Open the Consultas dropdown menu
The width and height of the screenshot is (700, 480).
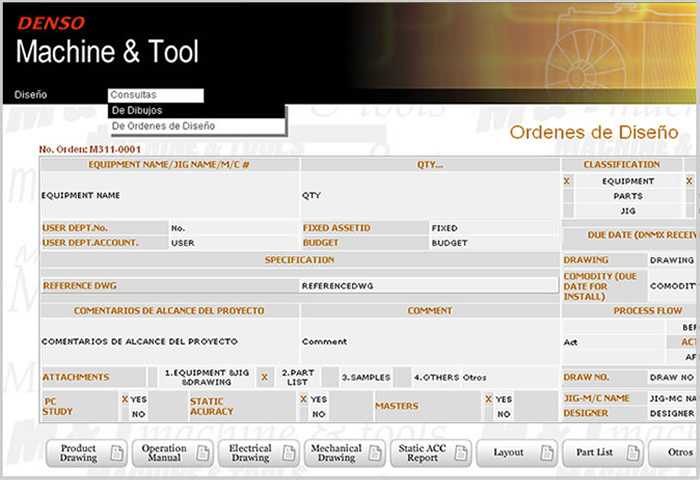[155, 95]
